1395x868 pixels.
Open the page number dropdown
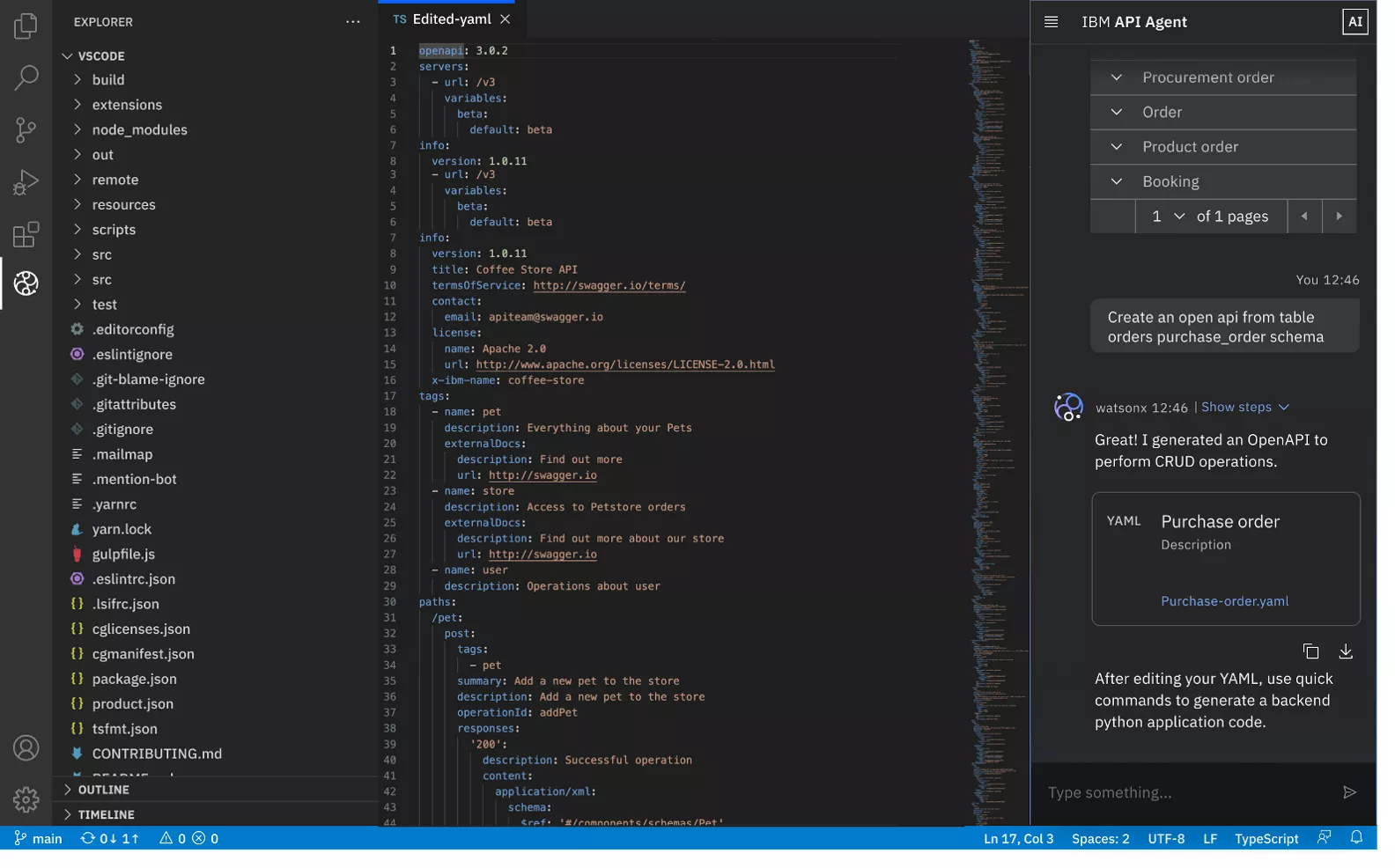1167,217
